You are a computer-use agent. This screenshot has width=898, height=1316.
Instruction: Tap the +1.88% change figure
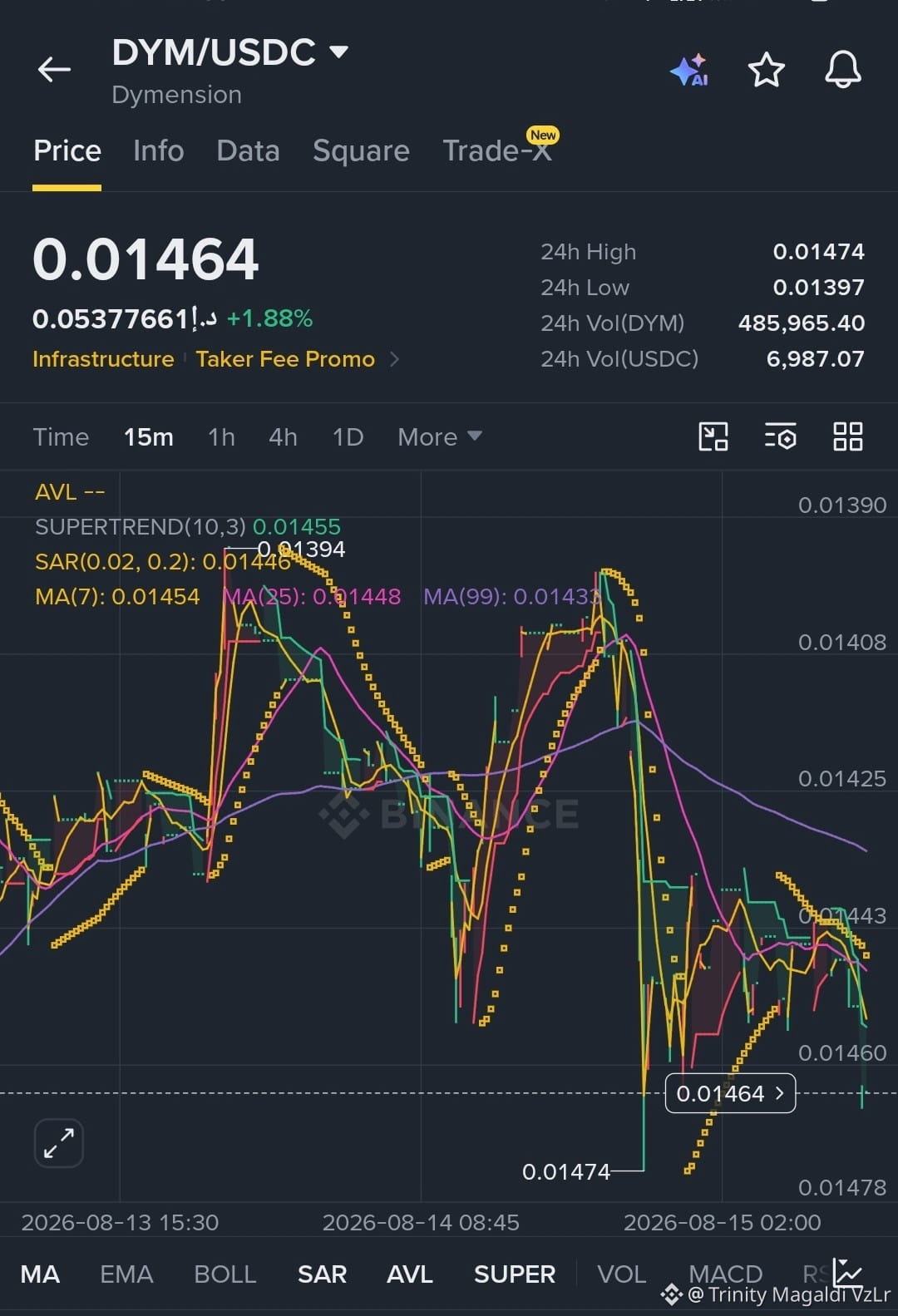coord(269,318)
